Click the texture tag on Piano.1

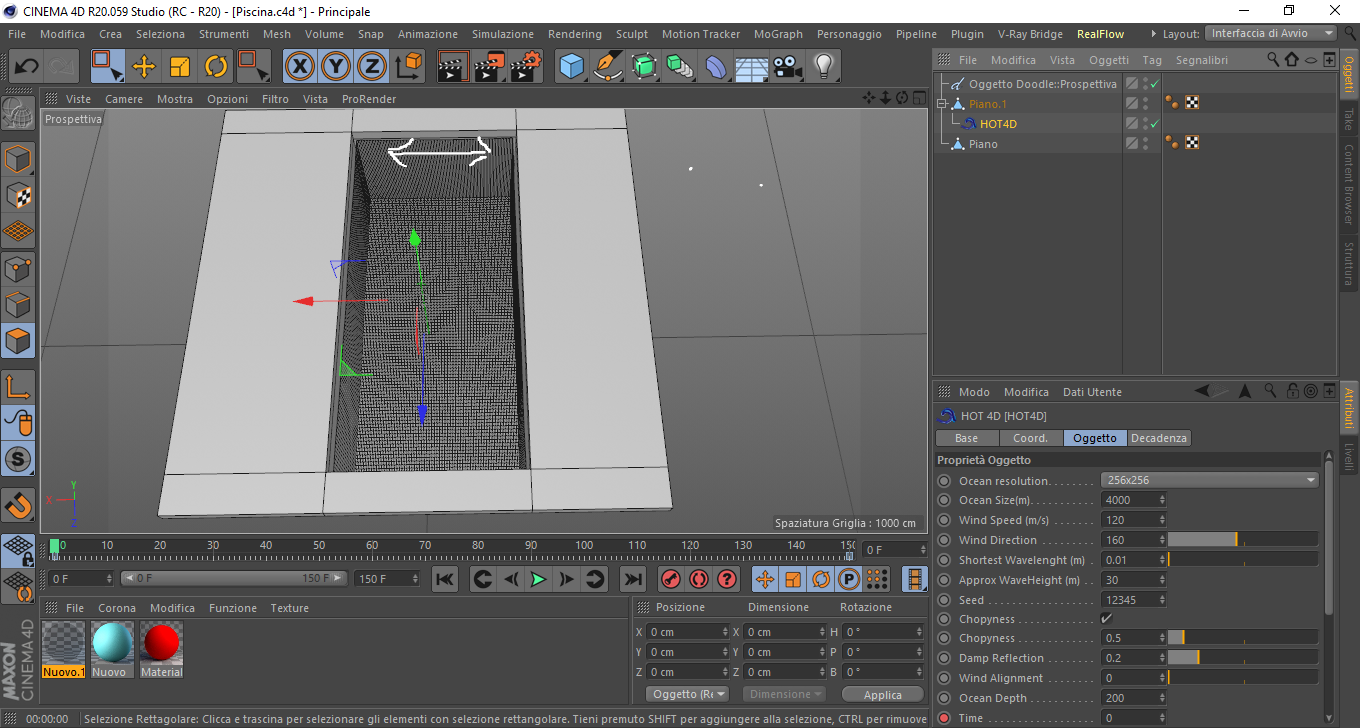pyautogui.click(x=1192, y=103)
